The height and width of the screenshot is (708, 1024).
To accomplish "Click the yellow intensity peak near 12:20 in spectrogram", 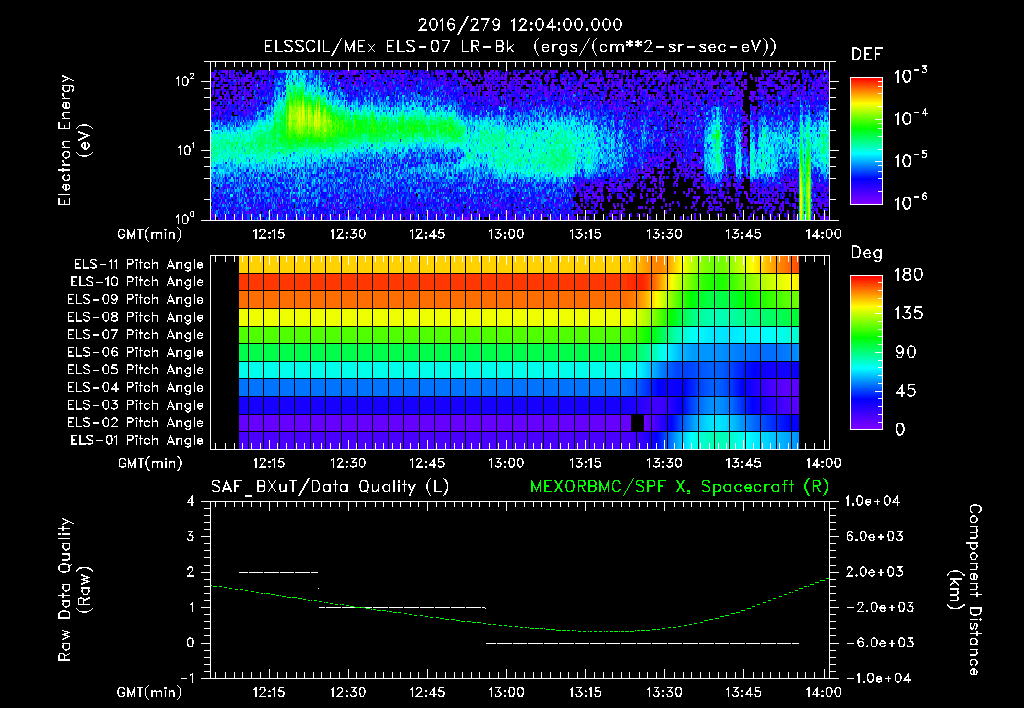I will coord(304,114).
